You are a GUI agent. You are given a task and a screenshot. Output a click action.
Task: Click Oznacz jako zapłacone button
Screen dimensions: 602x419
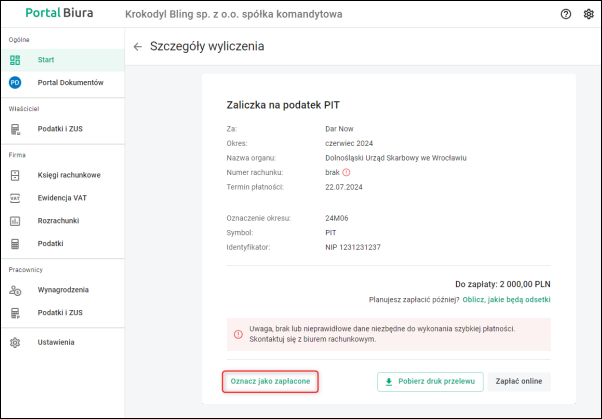[270, 382]
